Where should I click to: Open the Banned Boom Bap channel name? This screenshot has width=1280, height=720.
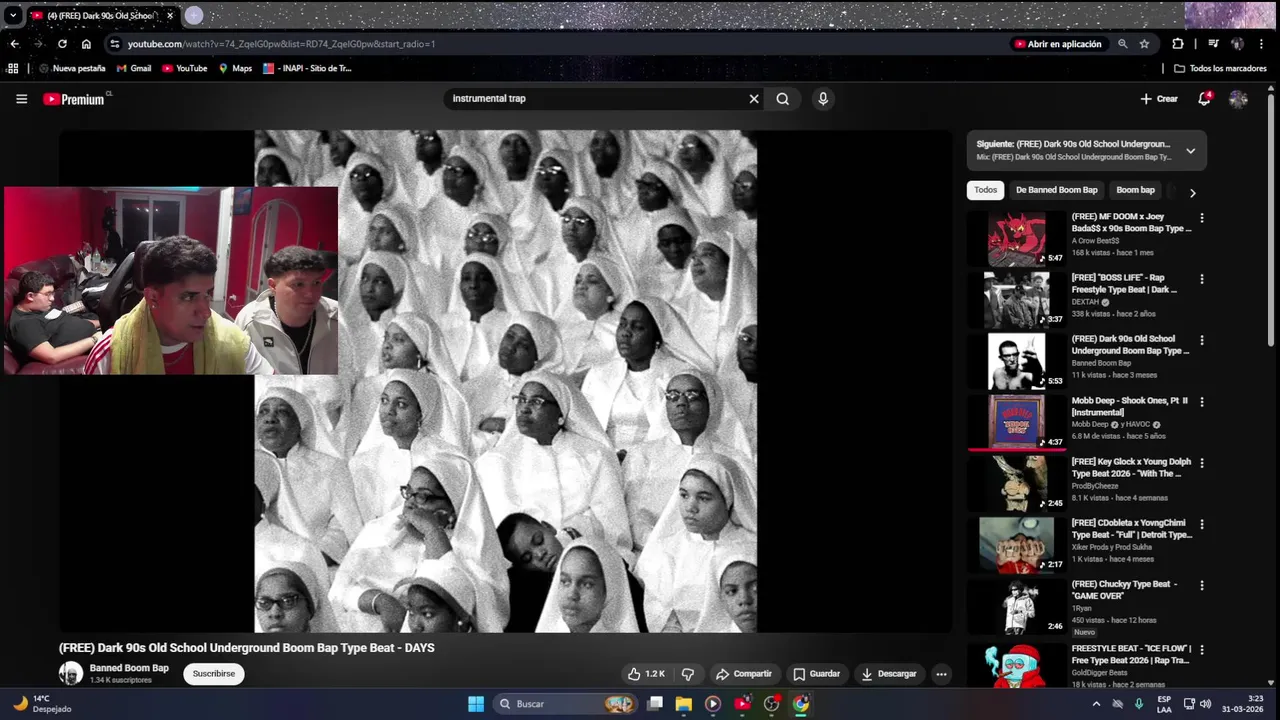129,668
